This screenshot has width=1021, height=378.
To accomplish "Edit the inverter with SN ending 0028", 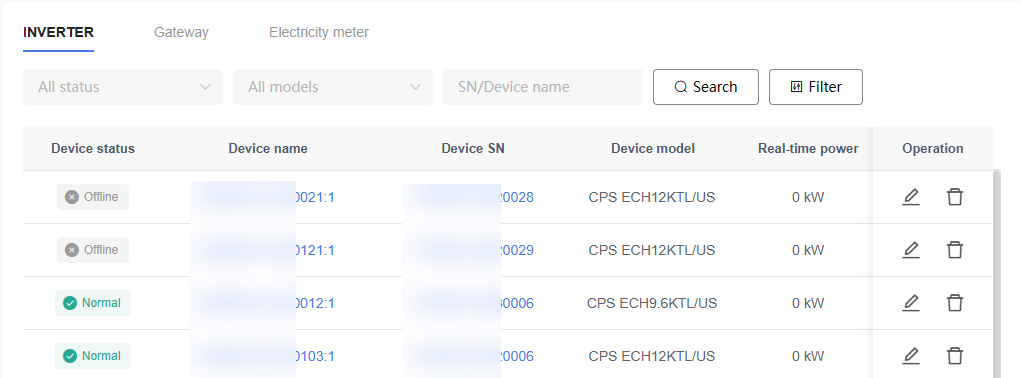I will 911,197.
